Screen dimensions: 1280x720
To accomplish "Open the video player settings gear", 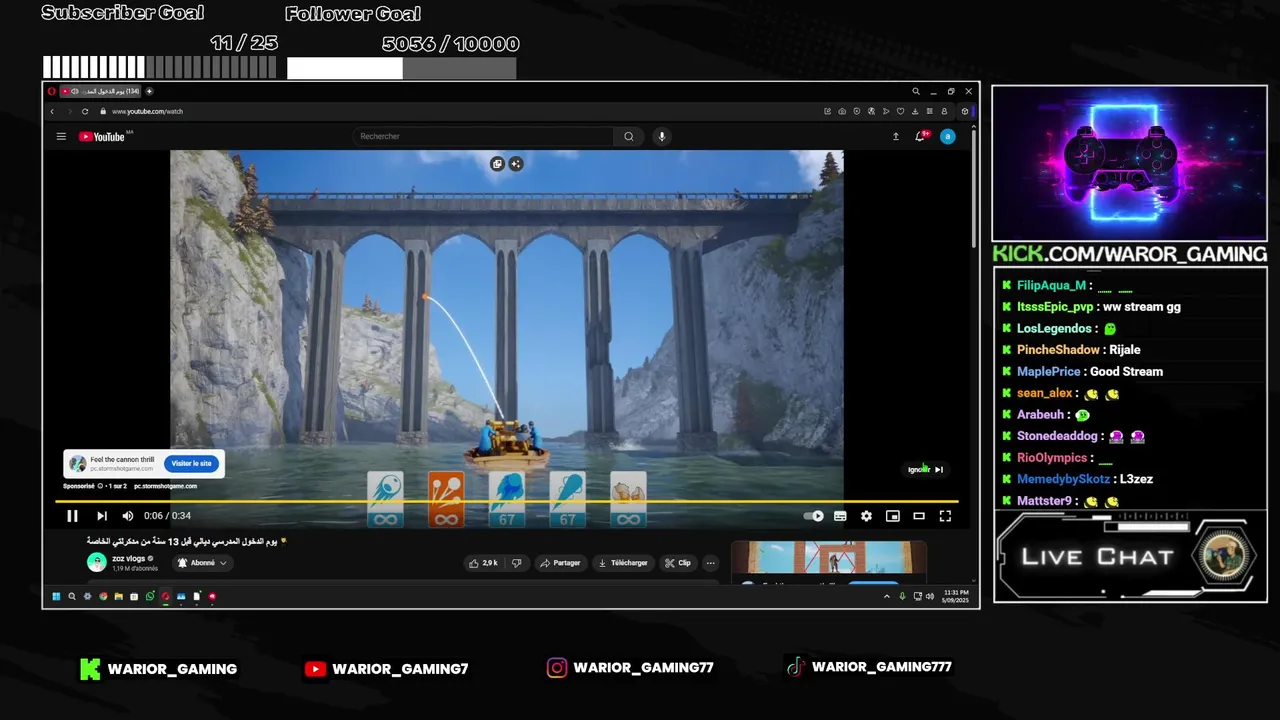I will [x=866, y=516].
